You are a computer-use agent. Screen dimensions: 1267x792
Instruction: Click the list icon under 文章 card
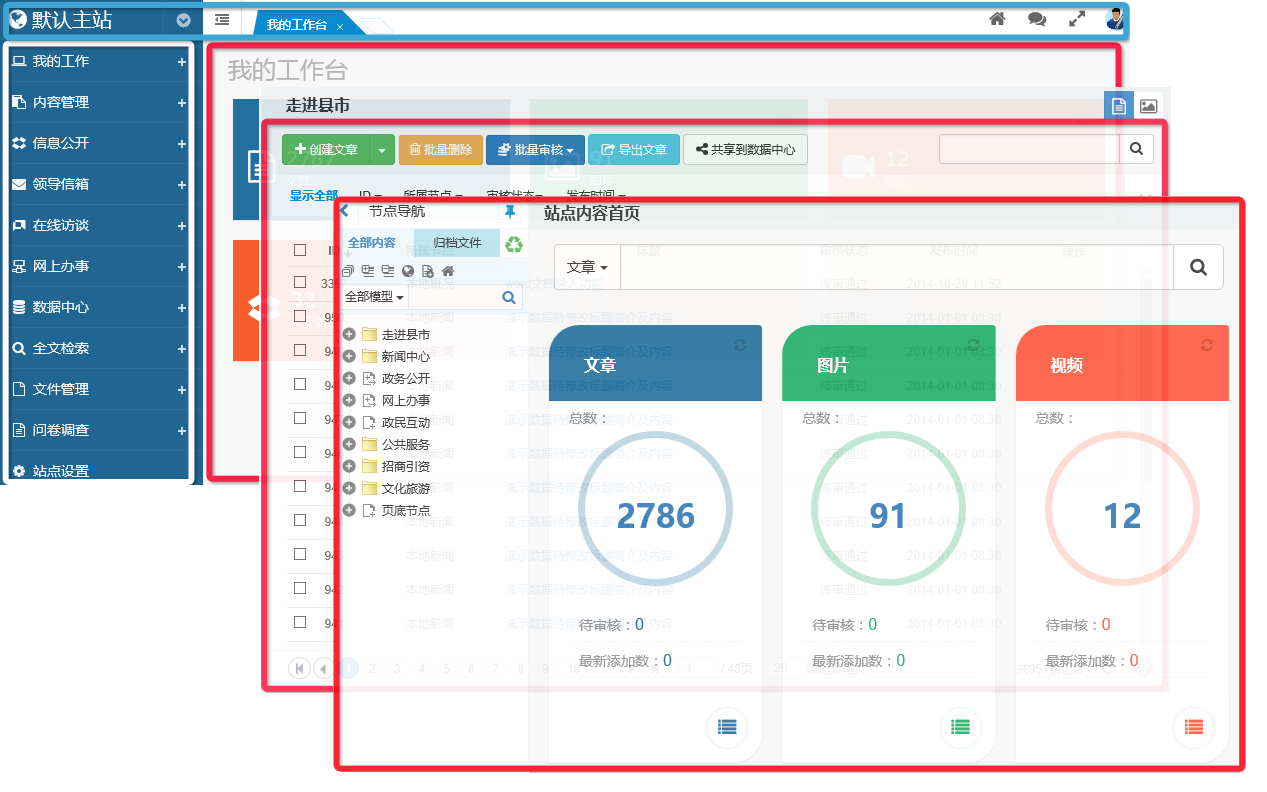[x=727, y=727]
